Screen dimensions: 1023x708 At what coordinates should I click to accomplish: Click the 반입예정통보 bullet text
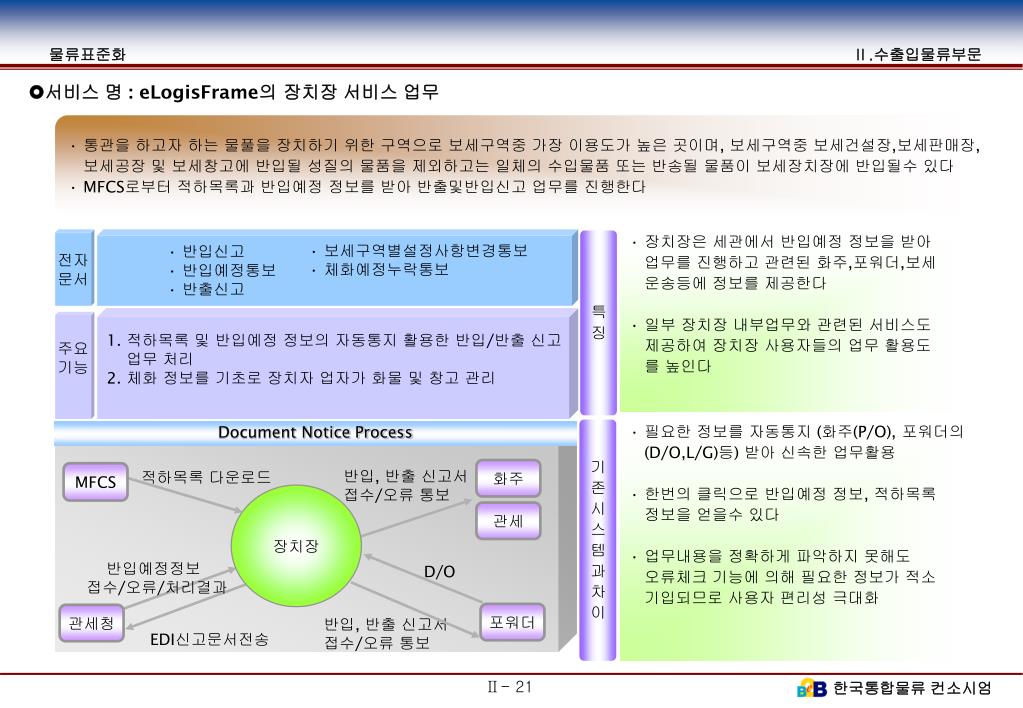pos(229,270)
